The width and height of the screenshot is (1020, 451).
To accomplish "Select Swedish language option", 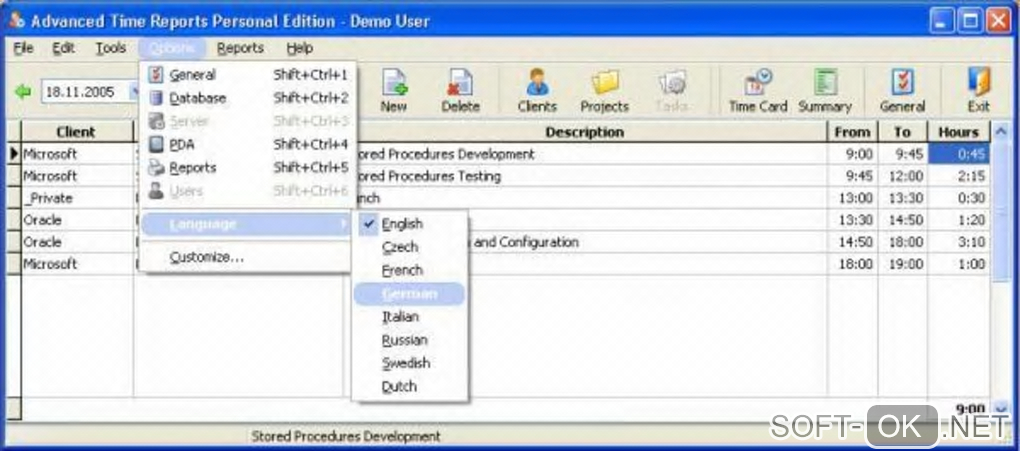I will click(x=410, y=363).
